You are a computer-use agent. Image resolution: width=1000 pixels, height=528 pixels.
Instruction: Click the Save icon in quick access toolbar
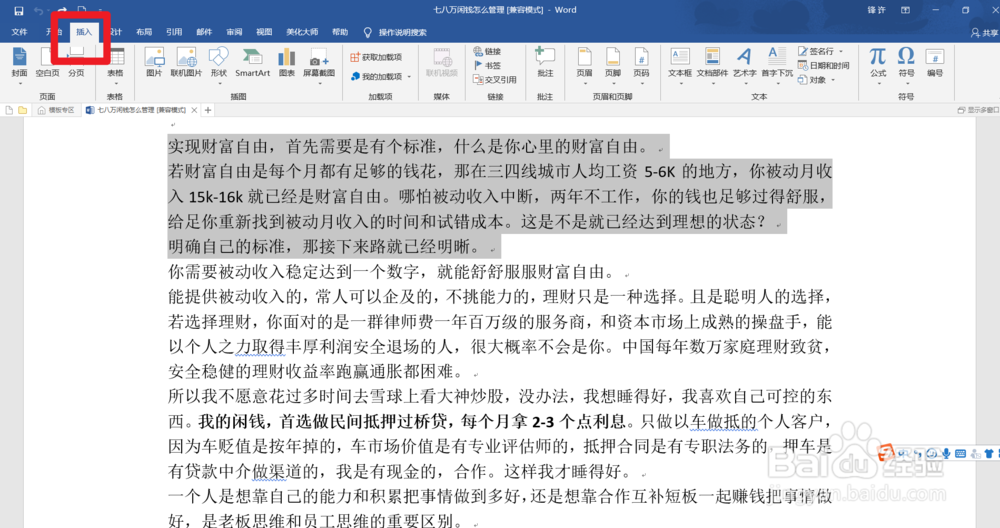pos(18,10)
